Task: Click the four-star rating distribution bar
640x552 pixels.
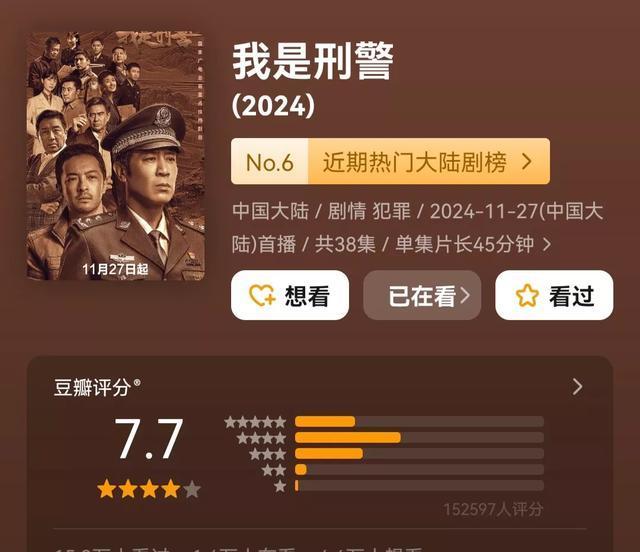Action: click(419, 438)
